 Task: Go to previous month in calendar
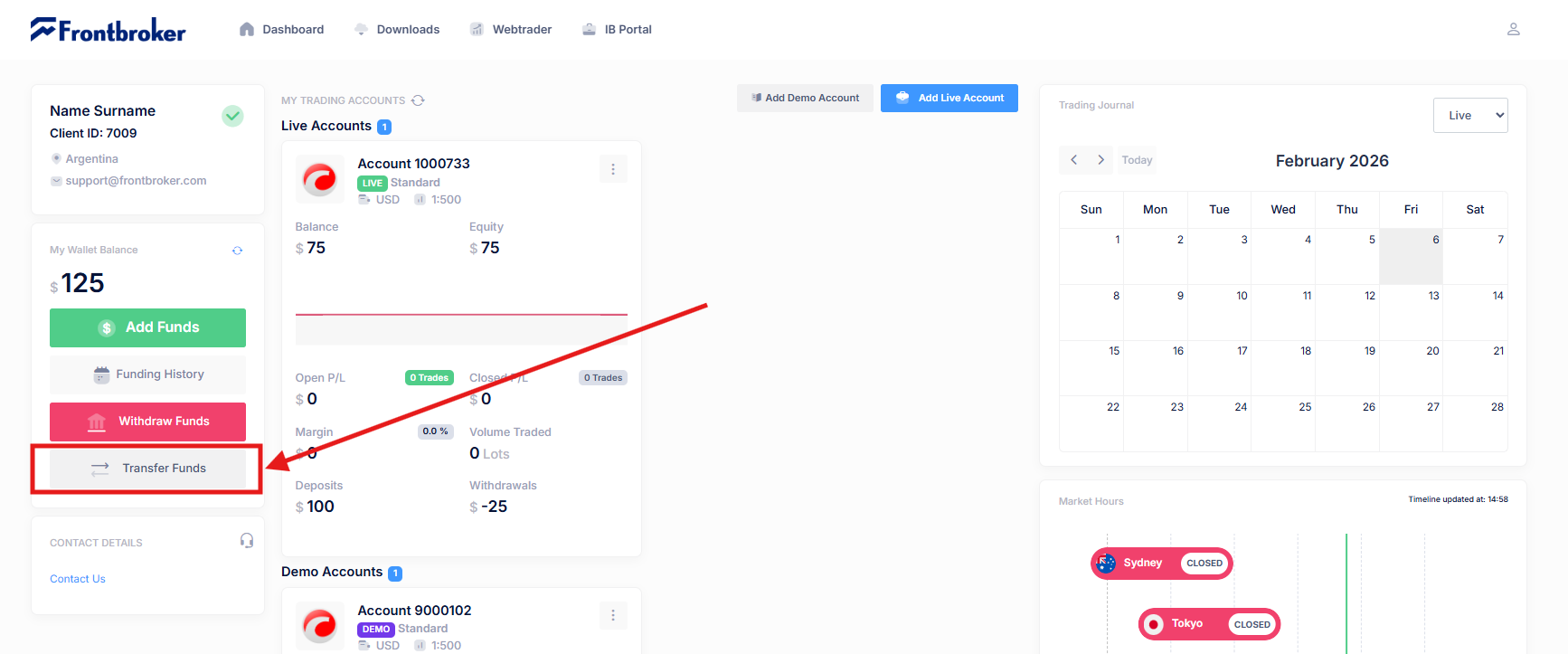tap(1073, 160)
